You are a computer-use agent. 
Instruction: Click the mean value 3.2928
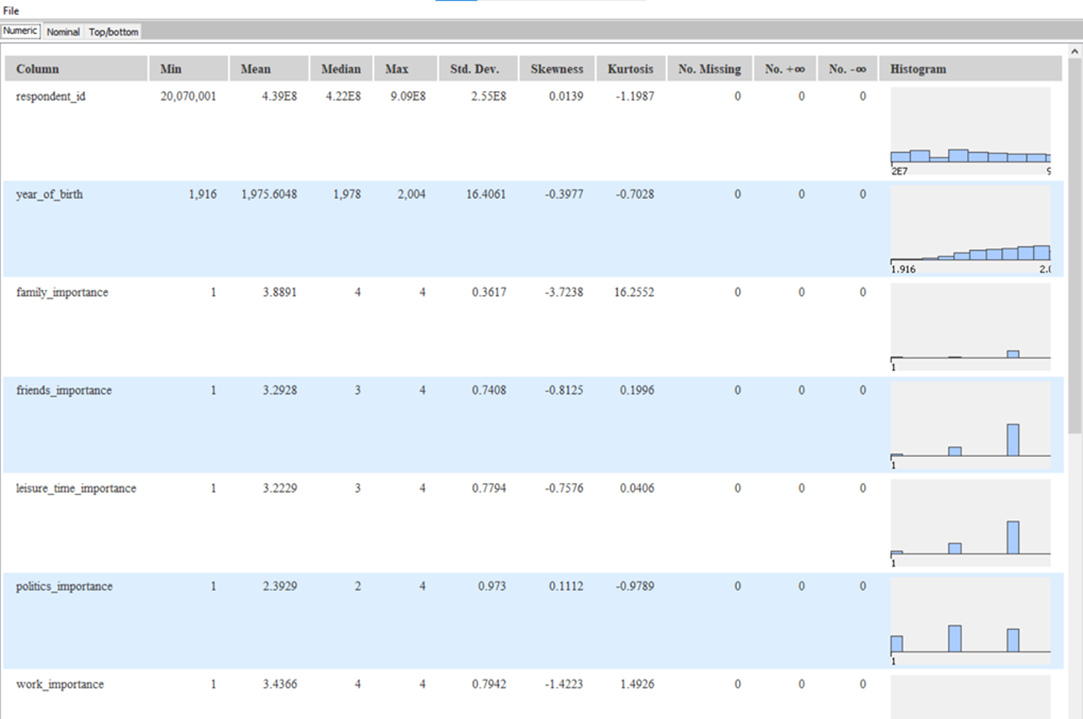(280, 390)
